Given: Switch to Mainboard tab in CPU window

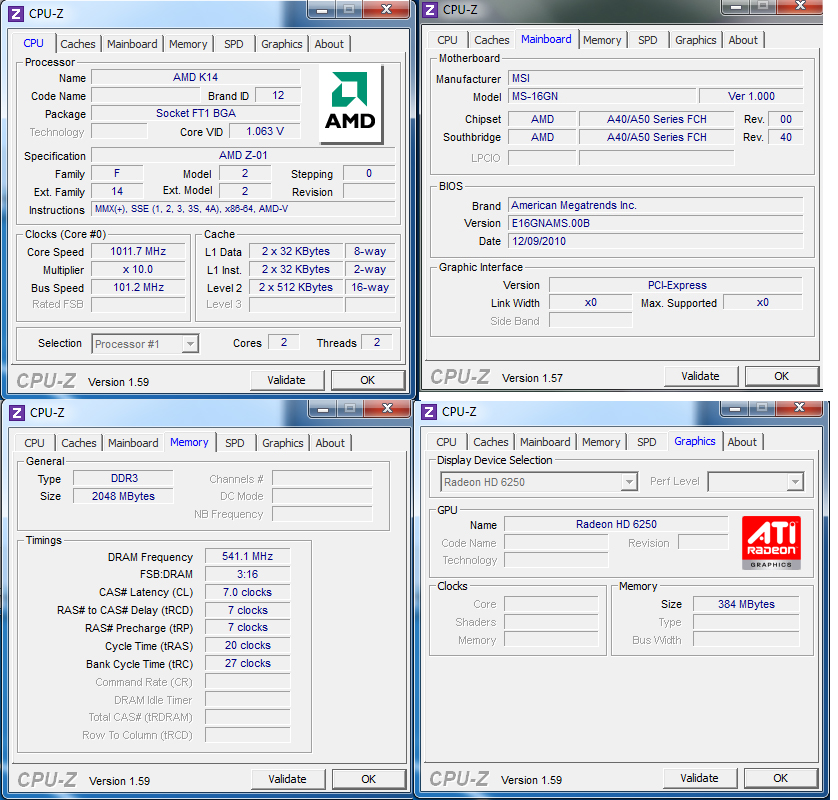Looking at the screenshot, I should pyautogui.click(x=132, y=44).
